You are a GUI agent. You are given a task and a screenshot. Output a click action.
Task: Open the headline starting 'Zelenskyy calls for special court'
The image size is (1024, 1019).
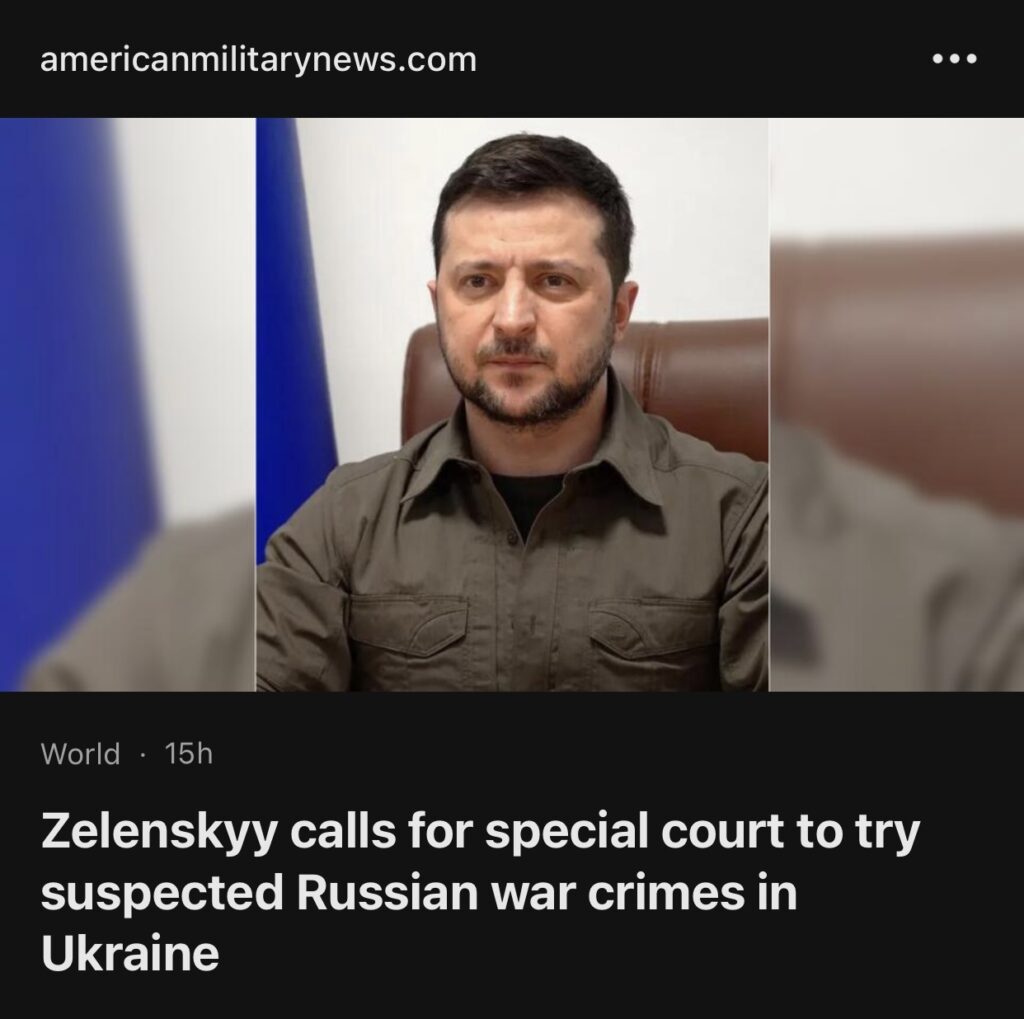[x=480, y=892]
